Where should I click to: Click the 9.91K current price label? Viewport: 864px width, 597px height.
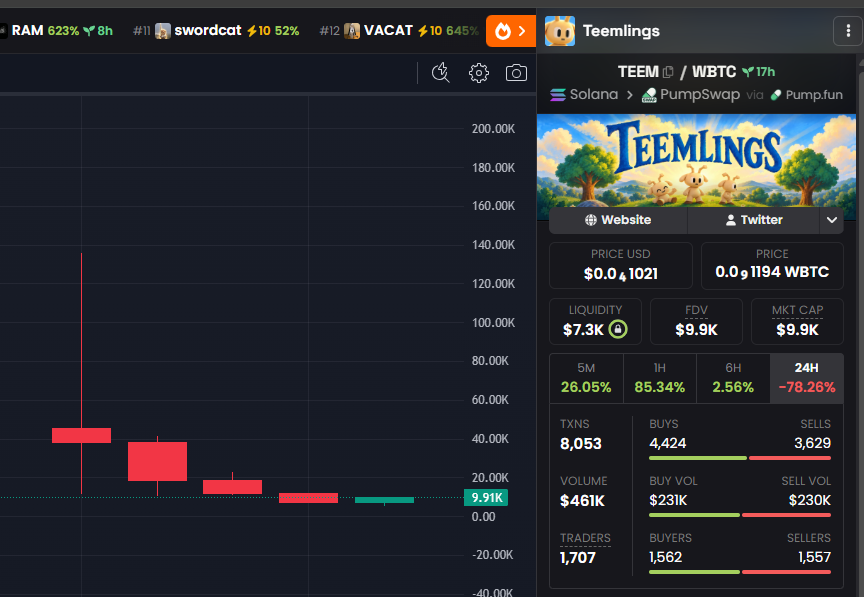coord(486,498)
